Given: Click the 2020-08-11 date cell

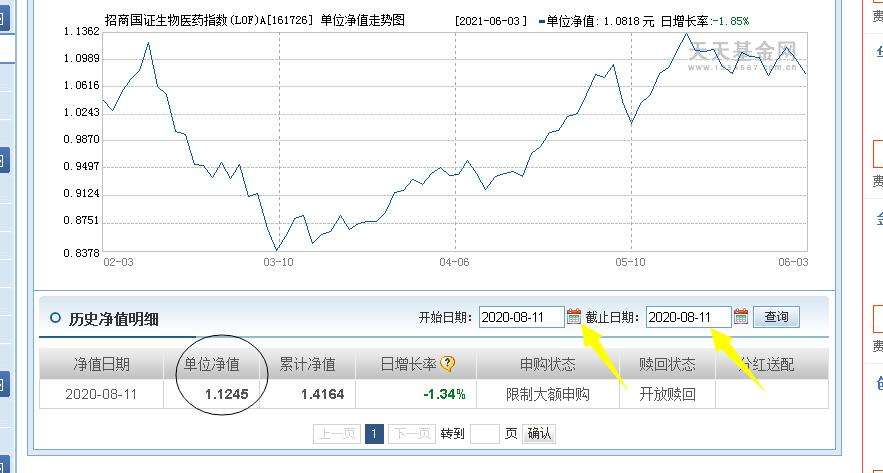Looking at the screenshot, I should pos(101,394).
